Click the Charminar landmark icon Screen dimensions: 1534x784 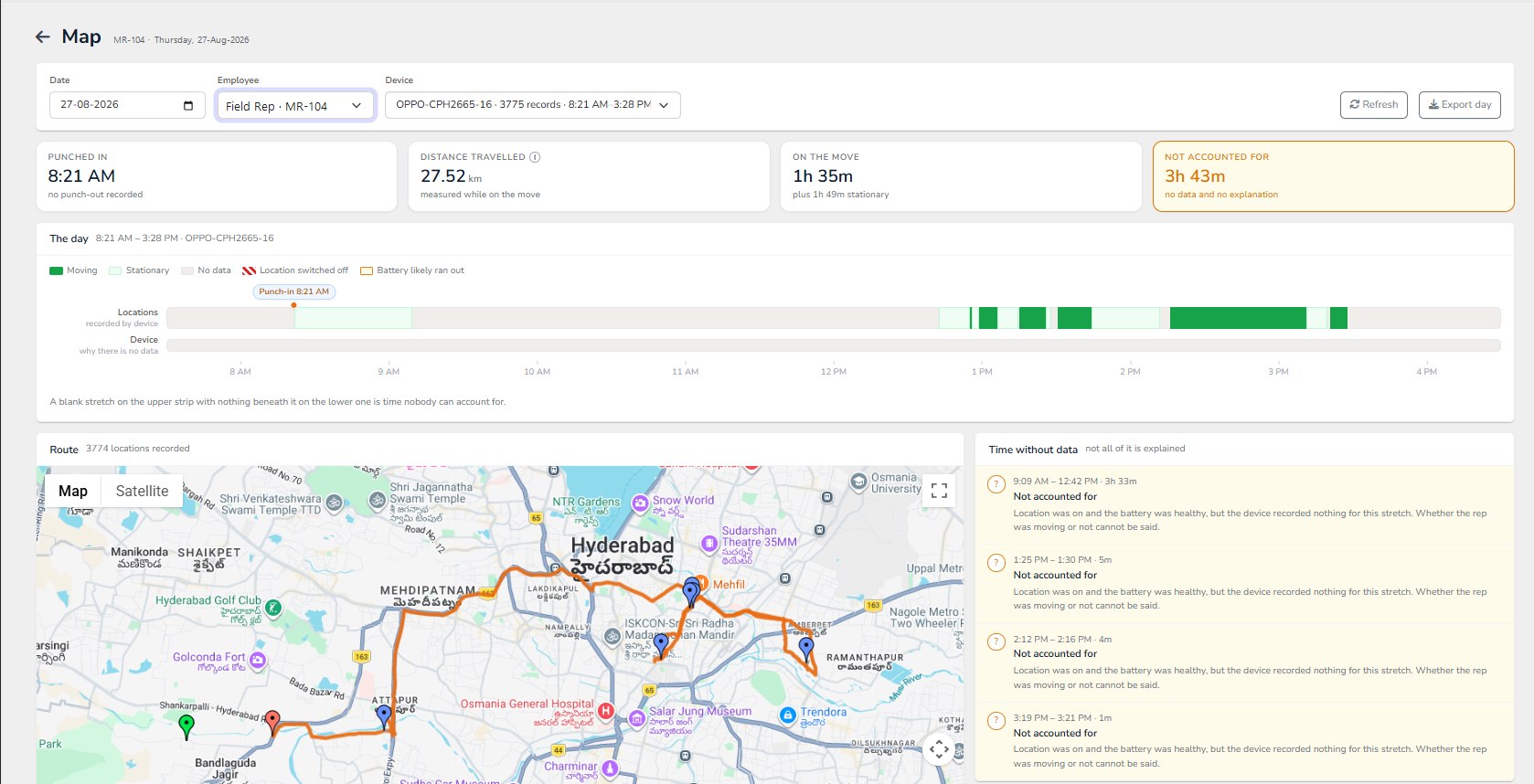(609, 768)
